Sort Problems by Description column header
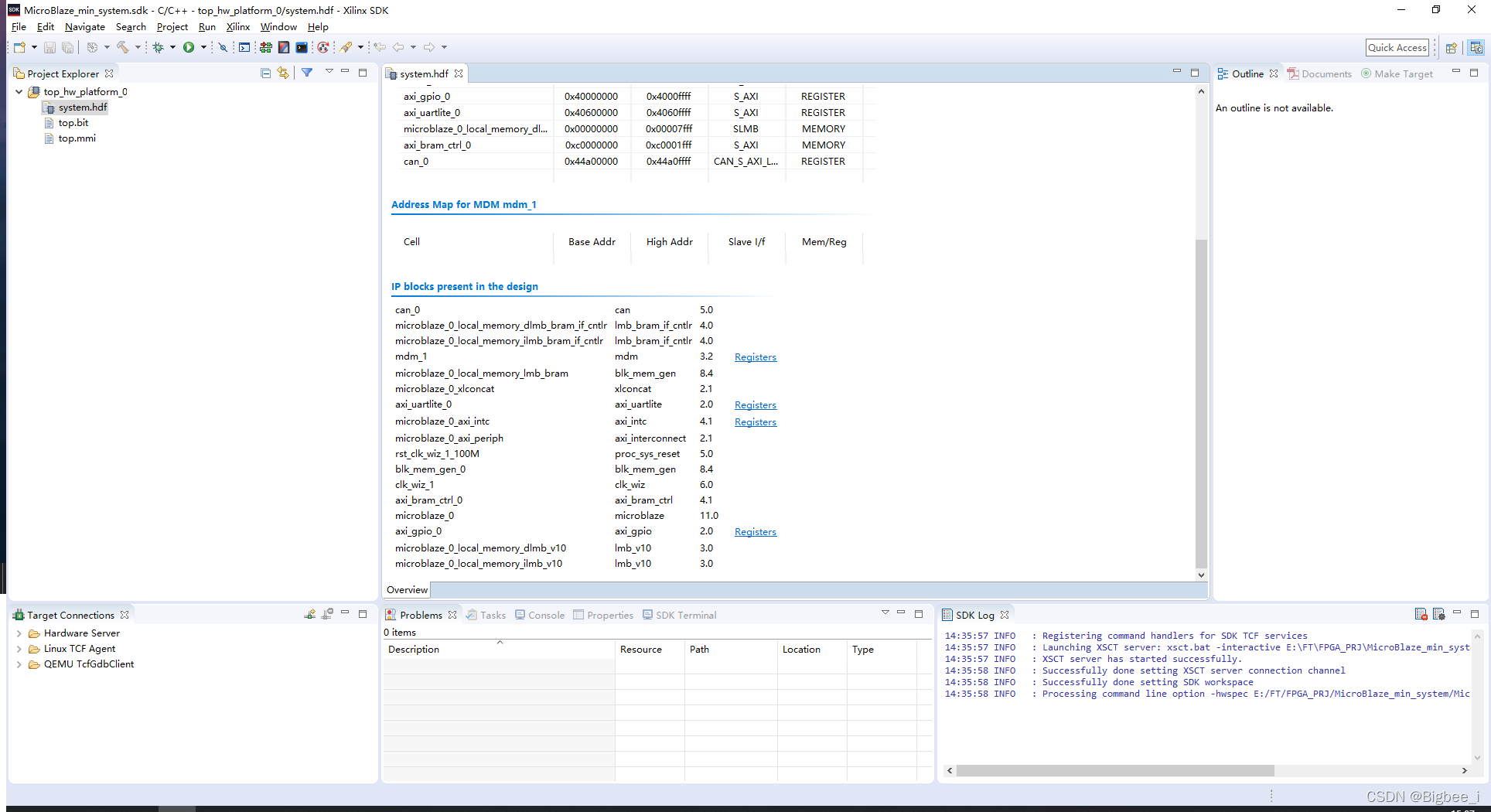 pos(499,649)
